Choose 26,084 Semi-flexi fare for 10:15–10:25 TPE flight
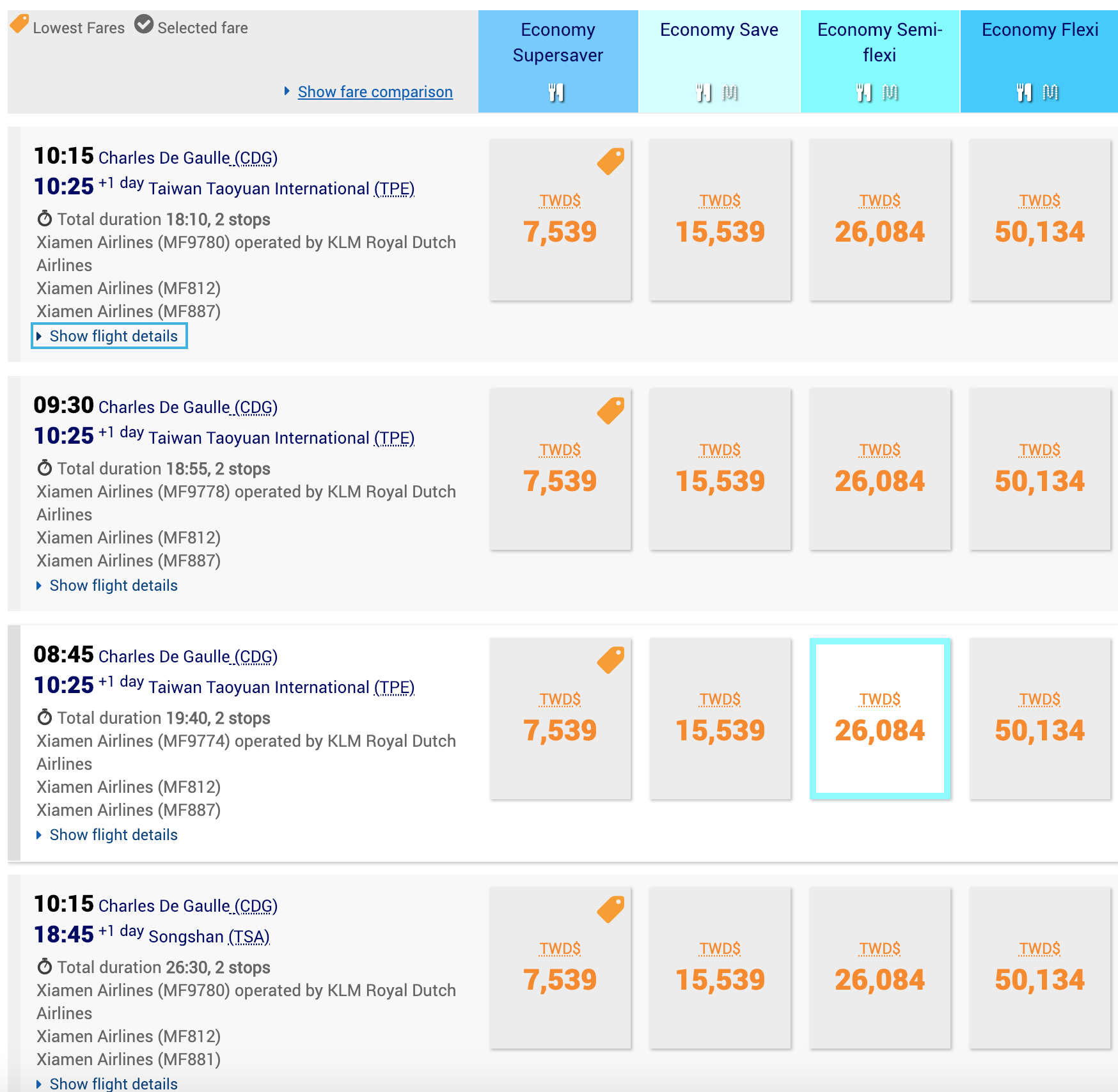This screenshot has width=1118, height=1092. point(880,220)
